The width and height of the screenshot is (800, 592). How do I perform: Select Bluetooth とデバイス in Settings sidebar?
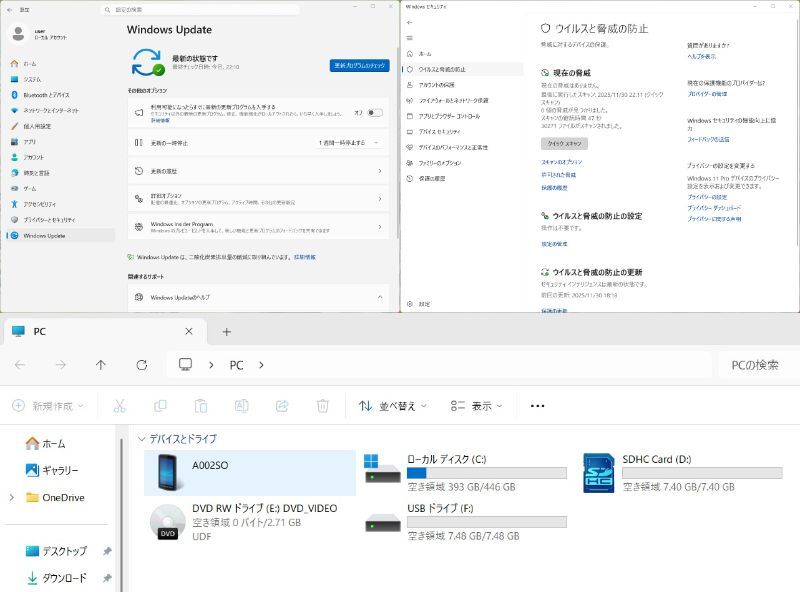tap(50, 95)
